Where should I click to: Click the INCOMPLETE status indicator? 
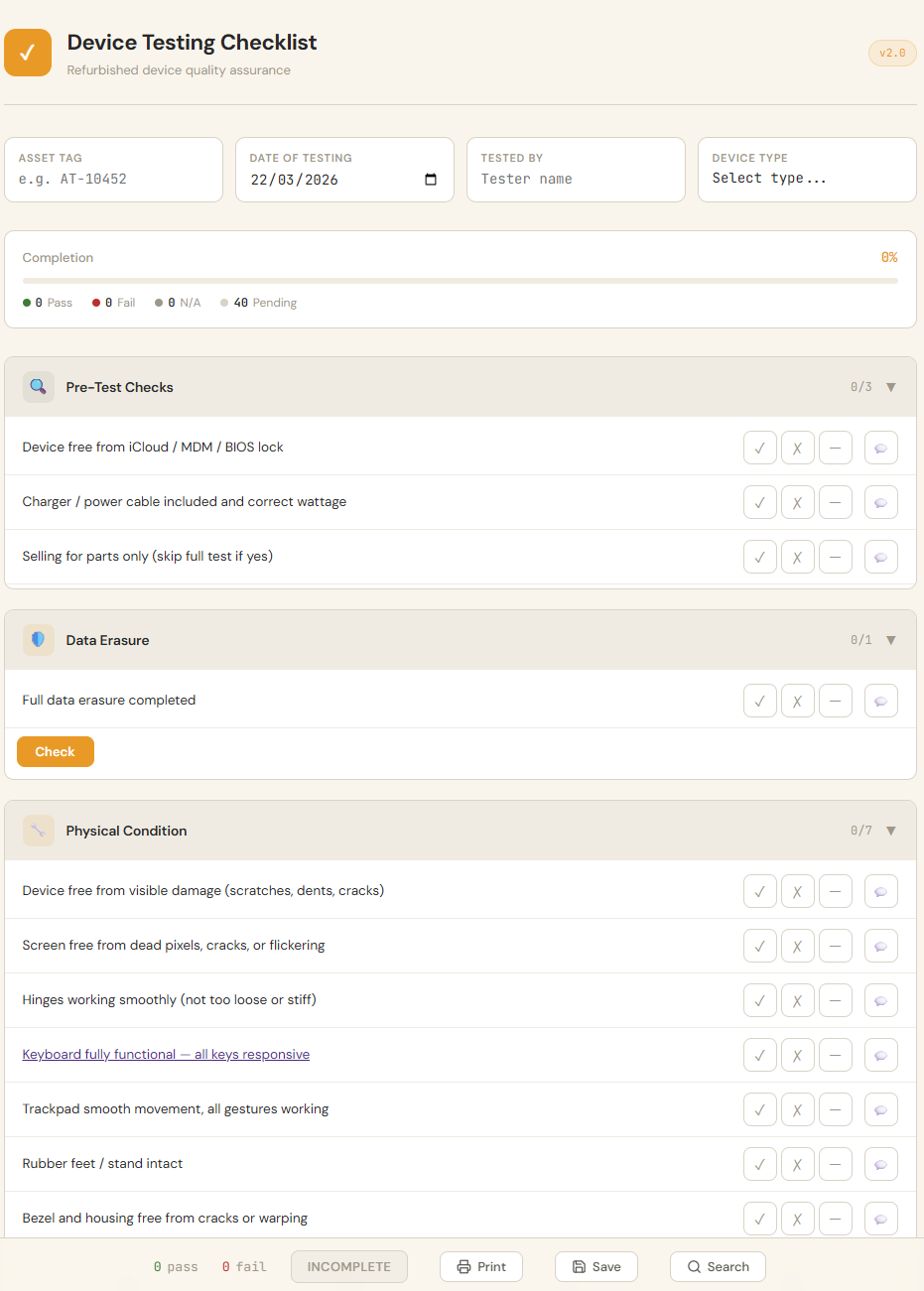[x=348, y=1266]
